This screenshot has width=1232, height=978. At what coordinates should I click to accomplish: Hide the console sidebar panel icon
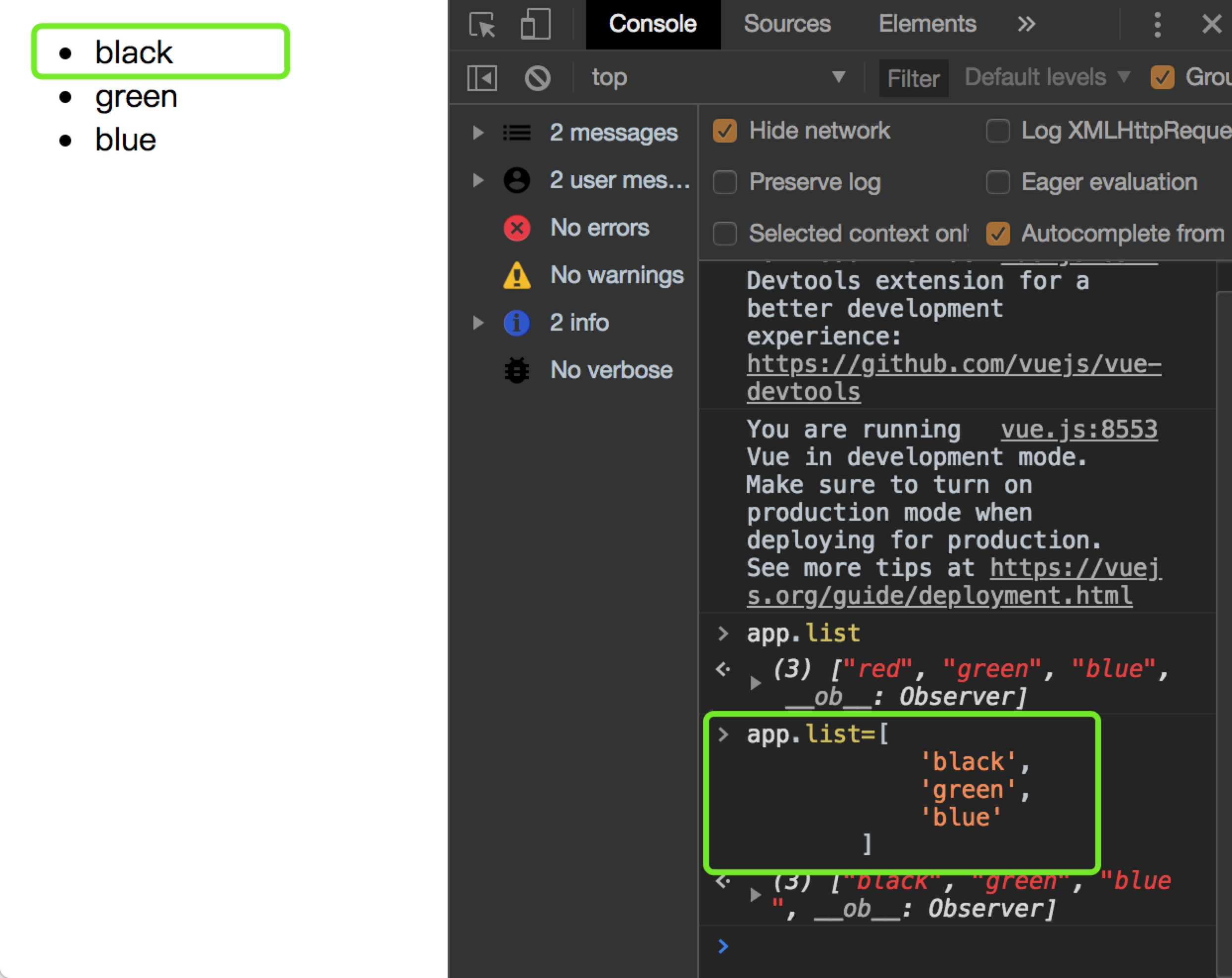(x=482, y=78)
